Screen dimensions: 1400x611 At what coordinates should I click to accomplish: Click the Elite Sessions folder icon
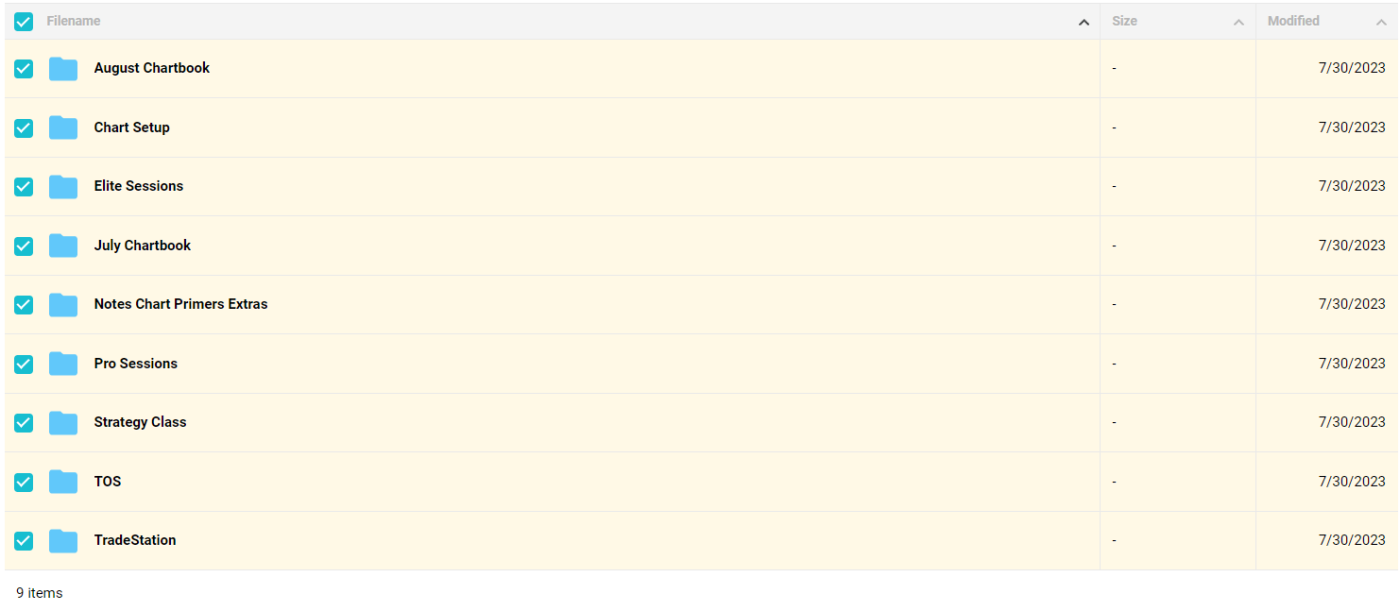[x=63, y=187]
